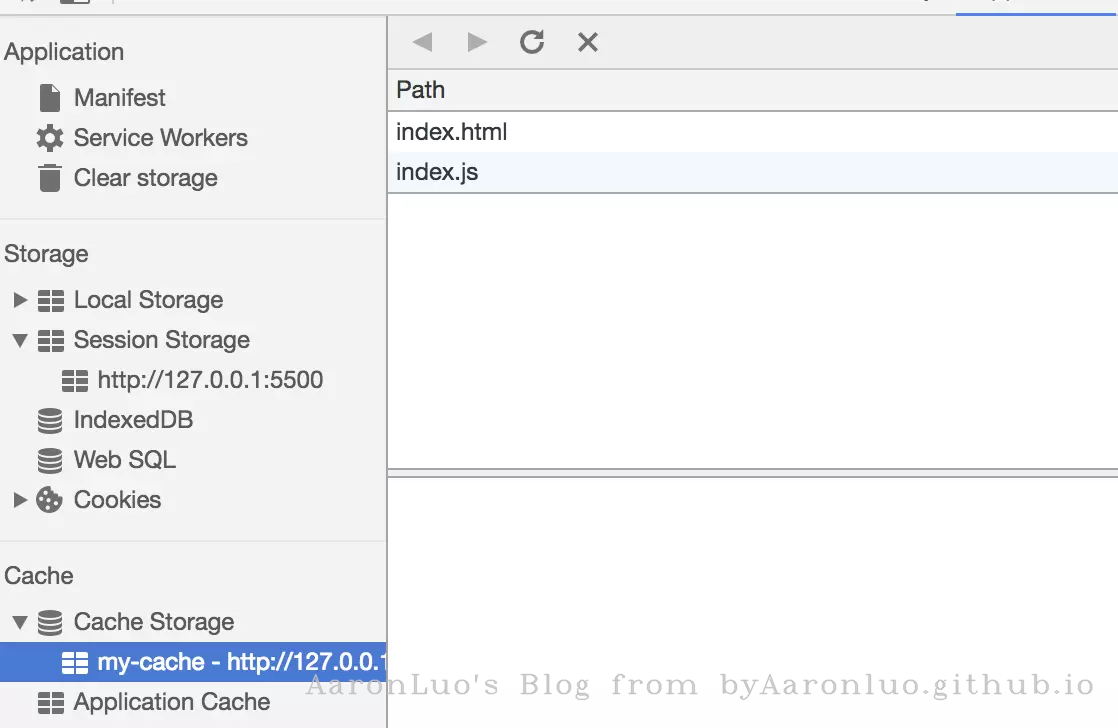The image size is (1118, 728).
Task: Select the my-cache entry in Cache Storage
Action: click(240, 662)
